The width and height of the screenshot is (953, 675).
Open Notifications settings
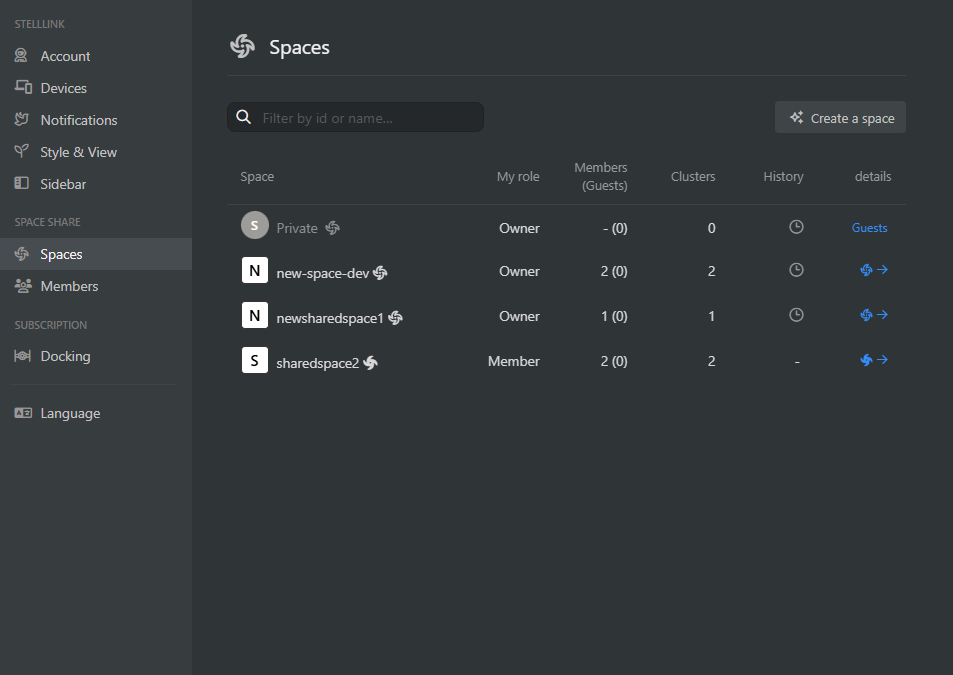coord(78,120)
